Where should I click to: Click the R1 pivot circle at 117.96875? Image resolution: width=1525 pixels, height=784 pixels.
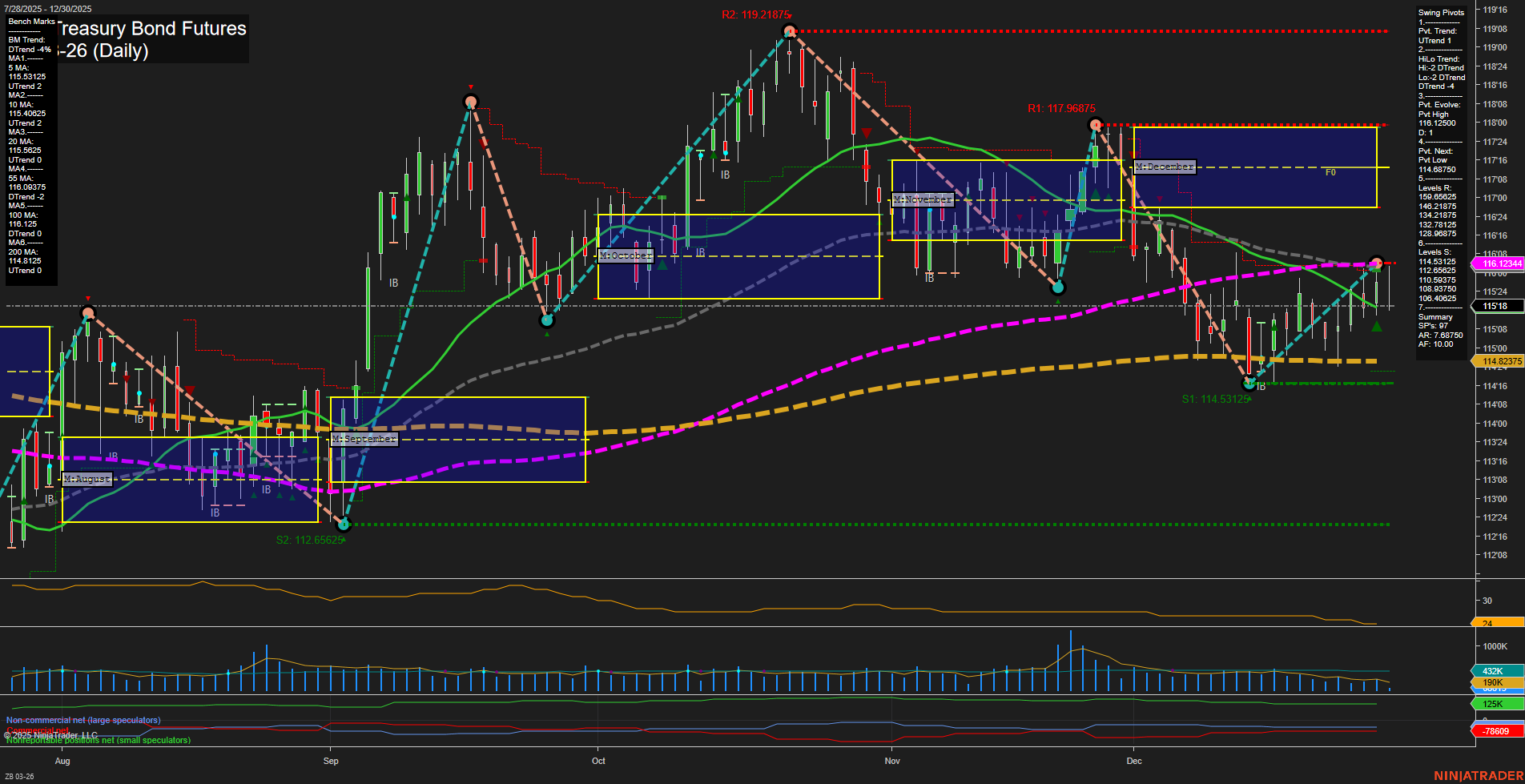(1095, 124)
